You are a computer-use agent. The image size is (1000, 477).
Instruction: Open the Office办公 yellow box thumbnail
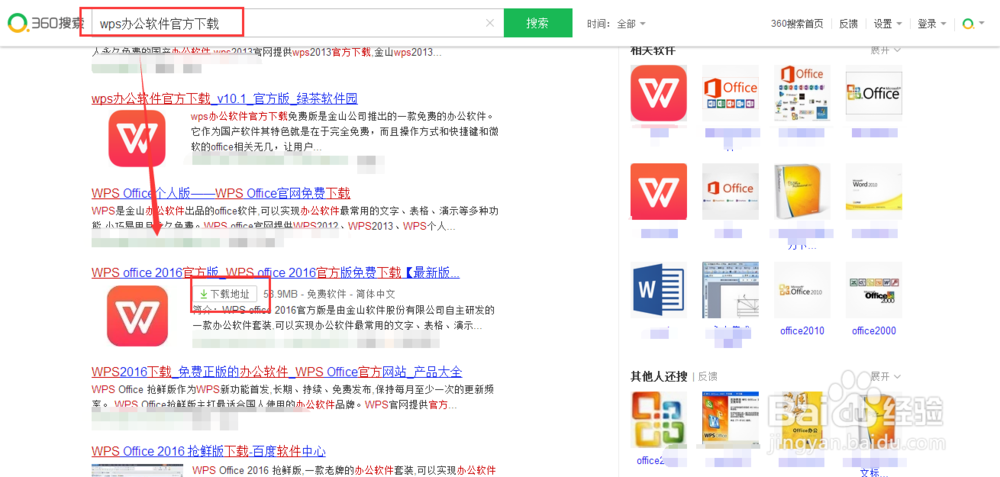click(802, 420)
